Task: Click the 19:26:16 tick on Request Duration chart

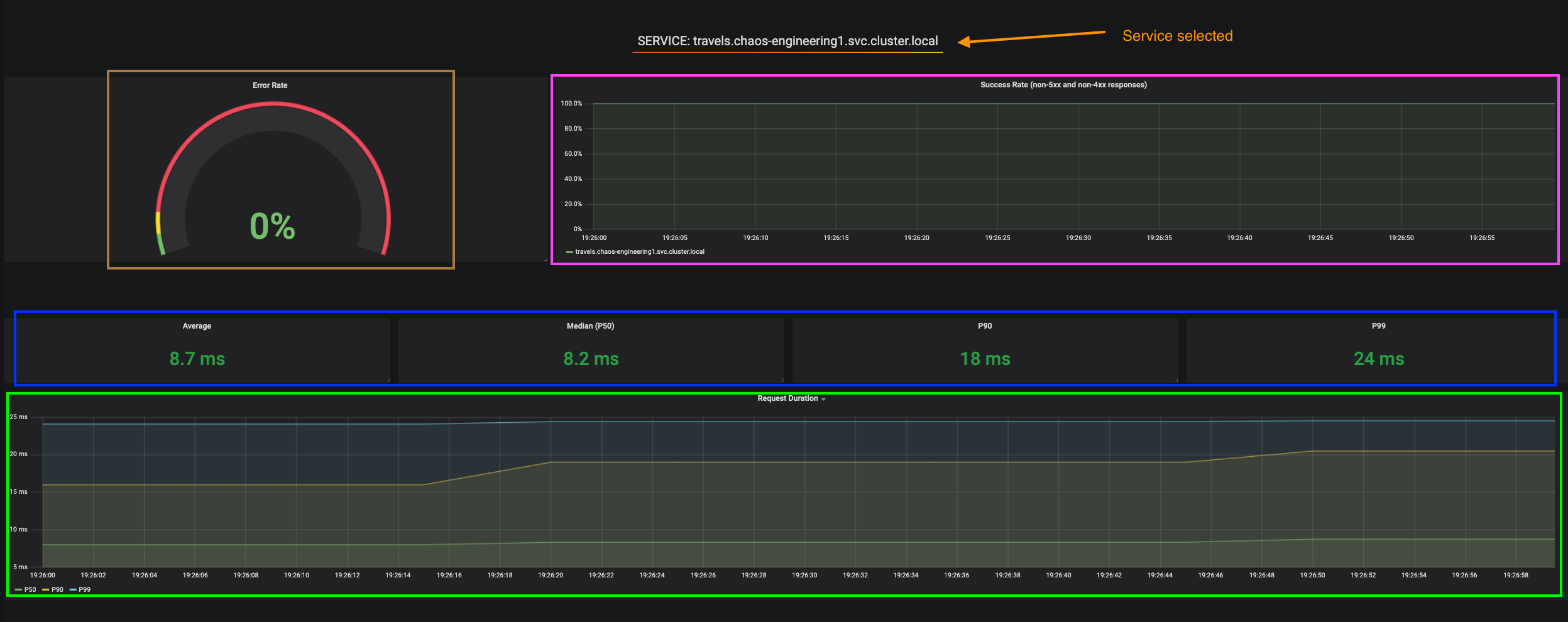Action: click(x=449, y=575)
